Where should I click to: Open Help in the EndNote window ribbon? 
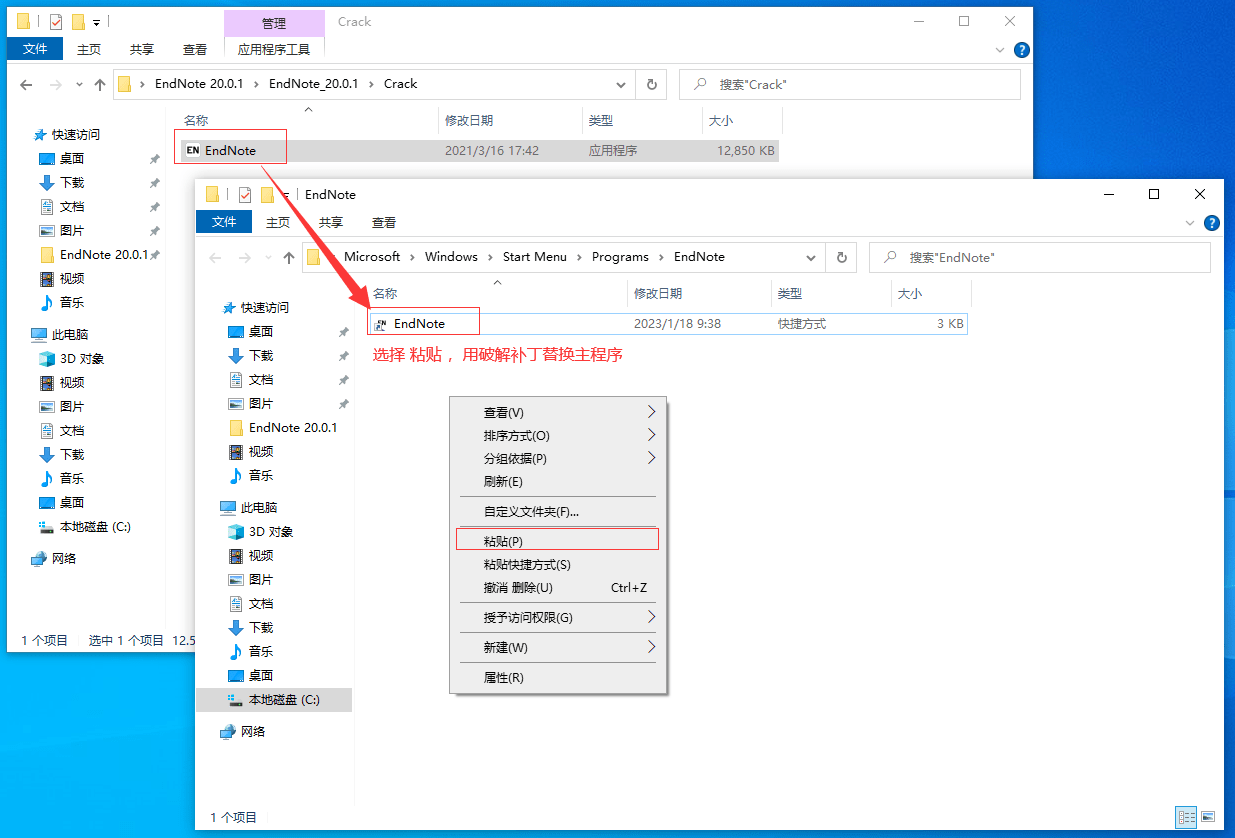pyautogui.click(x=1211, y=223)
